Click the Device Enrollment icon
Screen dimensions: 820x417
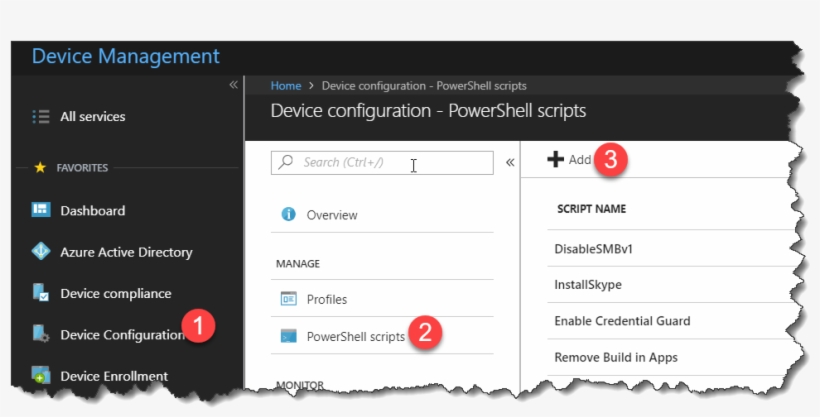coord(41,375)
